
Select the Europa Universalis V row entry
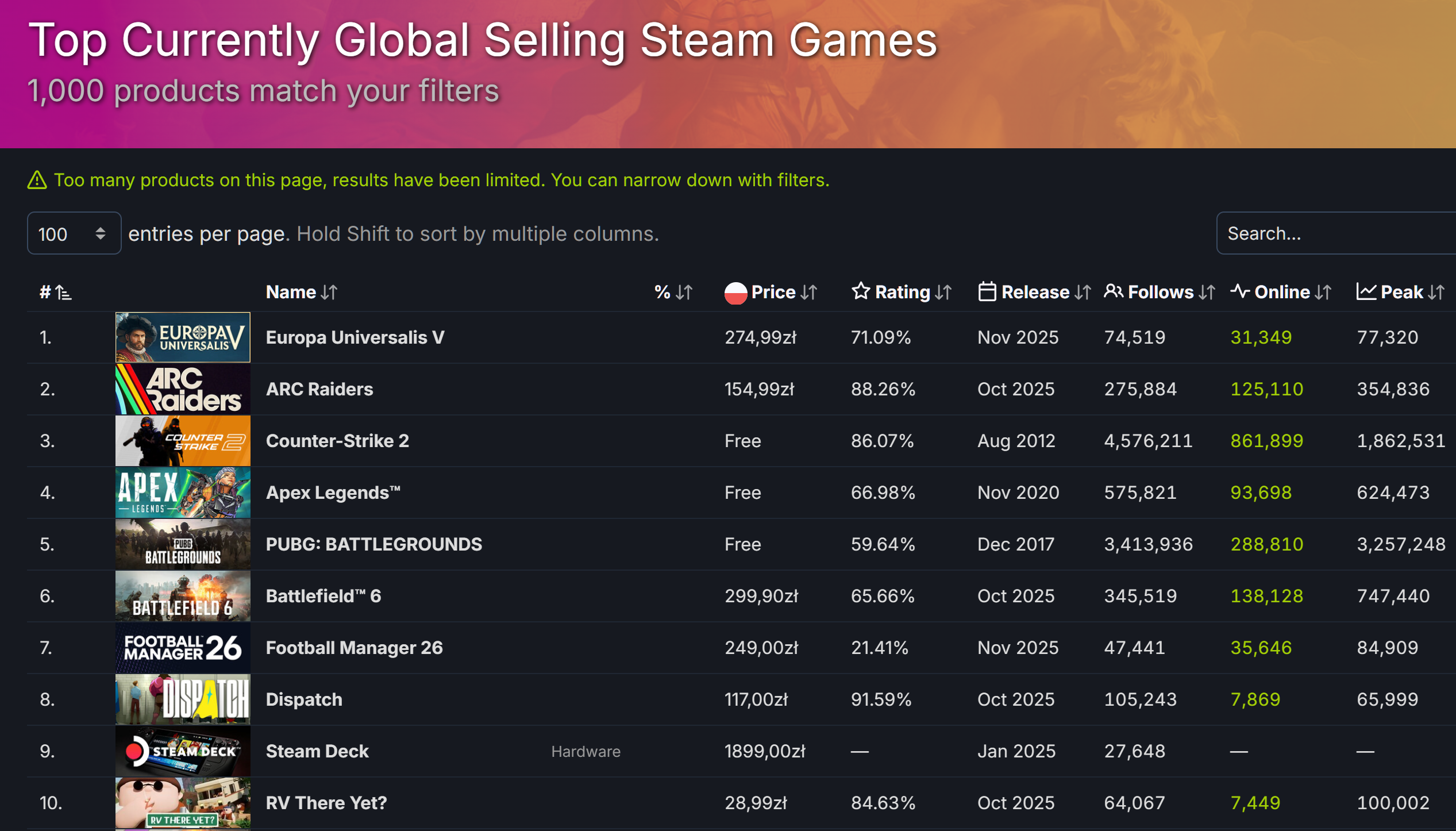355,337
